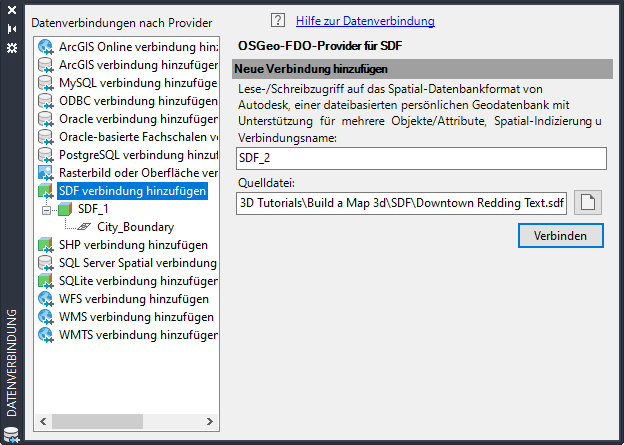624x445 pixels.
Task: Click the horizontal scrollbar right arrow
Action: (x=210, y=422)
